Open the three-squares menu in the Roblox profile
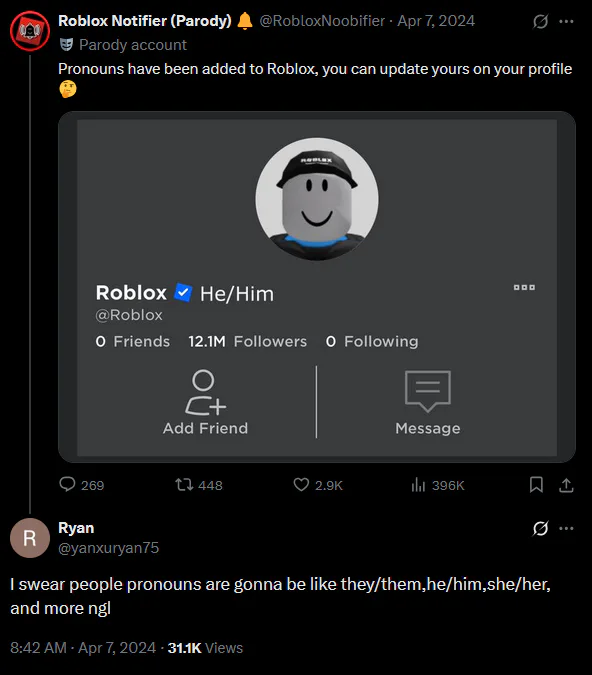The image size is (592, 675). coord(524,287)
